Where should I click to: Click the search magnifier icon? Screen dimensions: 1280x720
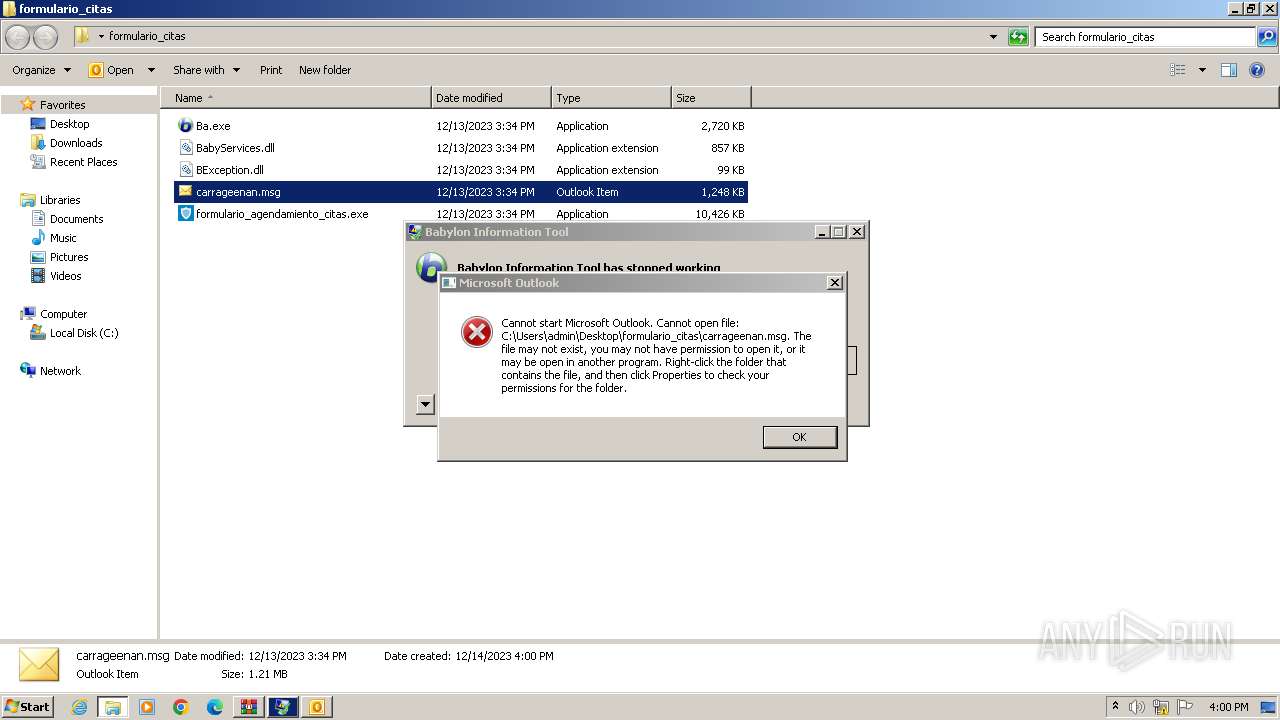[x=1266, y=37]
